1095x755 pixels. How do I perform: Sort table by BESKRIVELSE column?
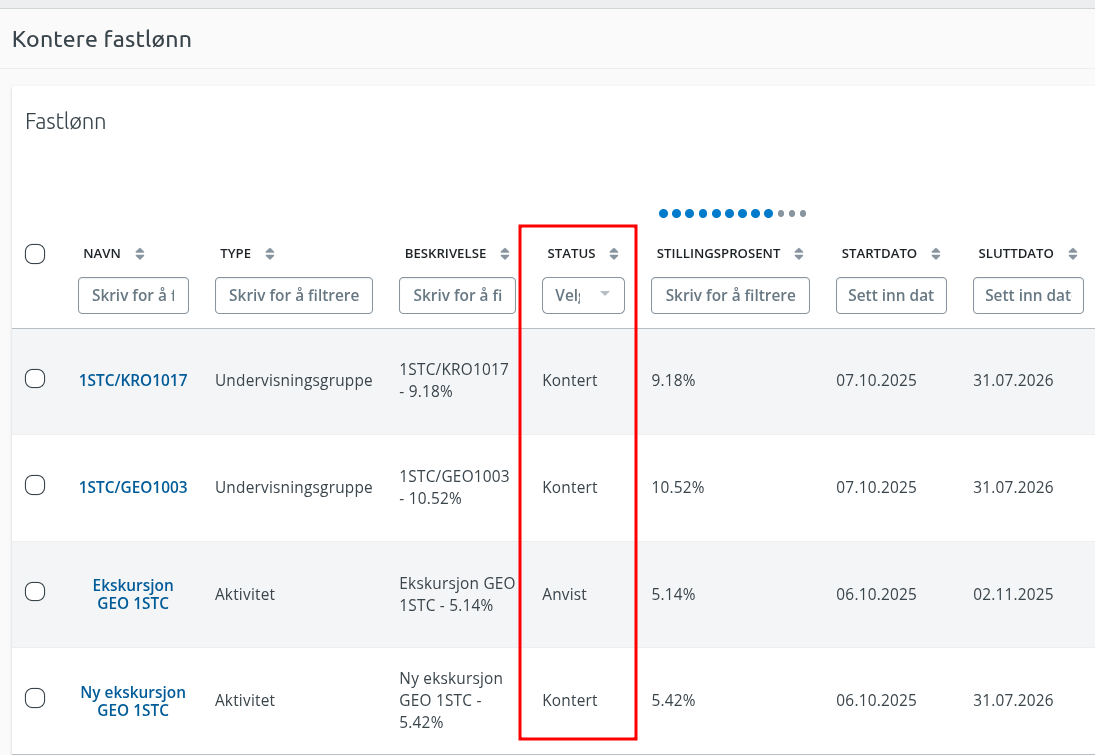point(505,254)
